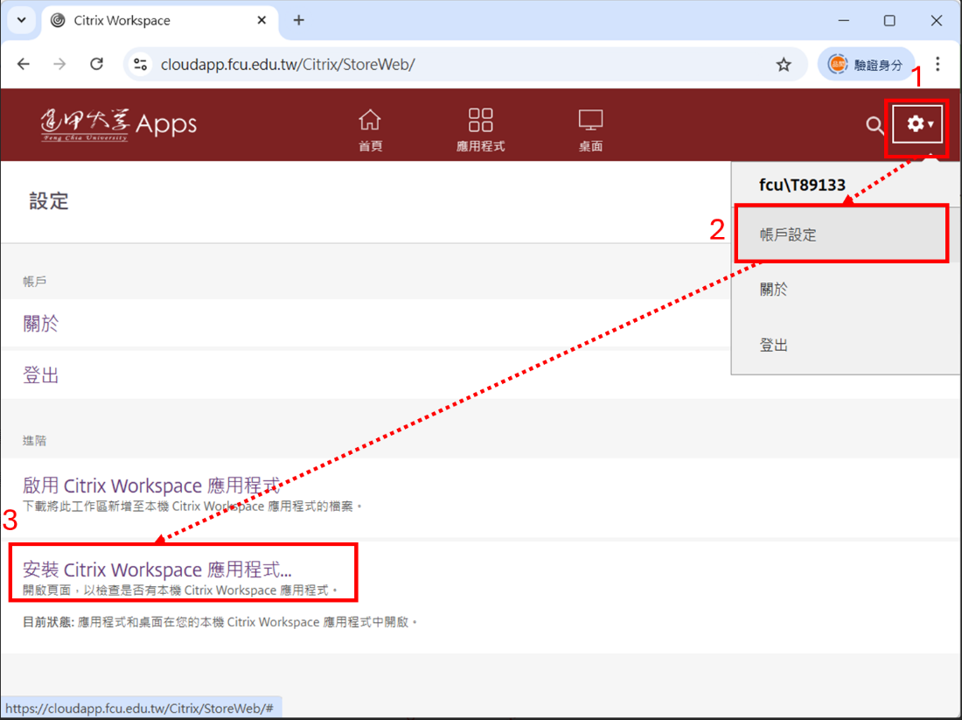Maximize the browser window
The image size is (962, 720).
(x=890, y=20)
